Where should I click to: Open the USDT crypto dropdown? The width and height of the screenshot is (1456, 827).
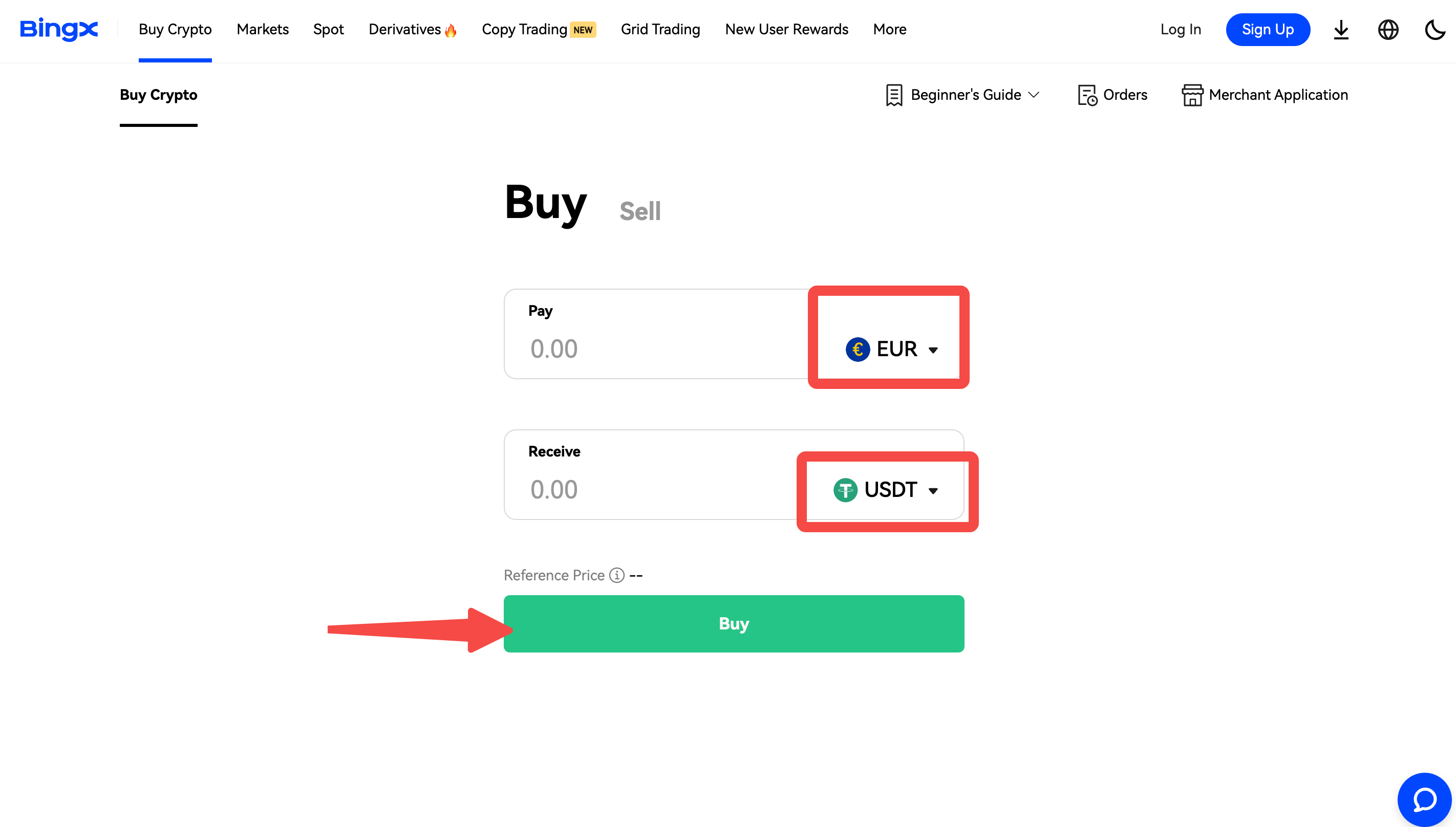(886, 490)
